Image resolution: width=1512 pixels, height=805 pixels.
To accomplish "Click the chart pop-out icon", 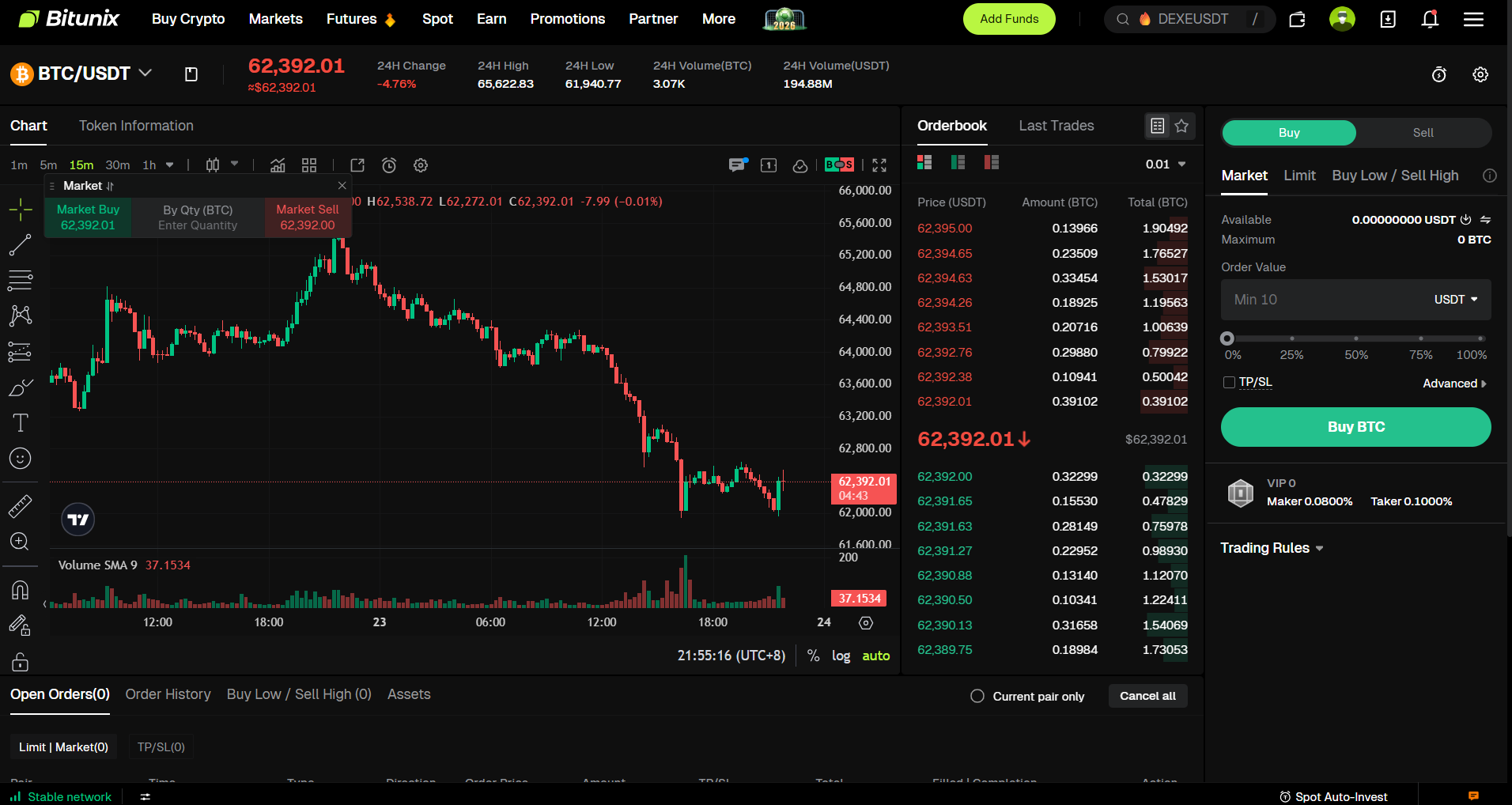I will click(357, 165).
